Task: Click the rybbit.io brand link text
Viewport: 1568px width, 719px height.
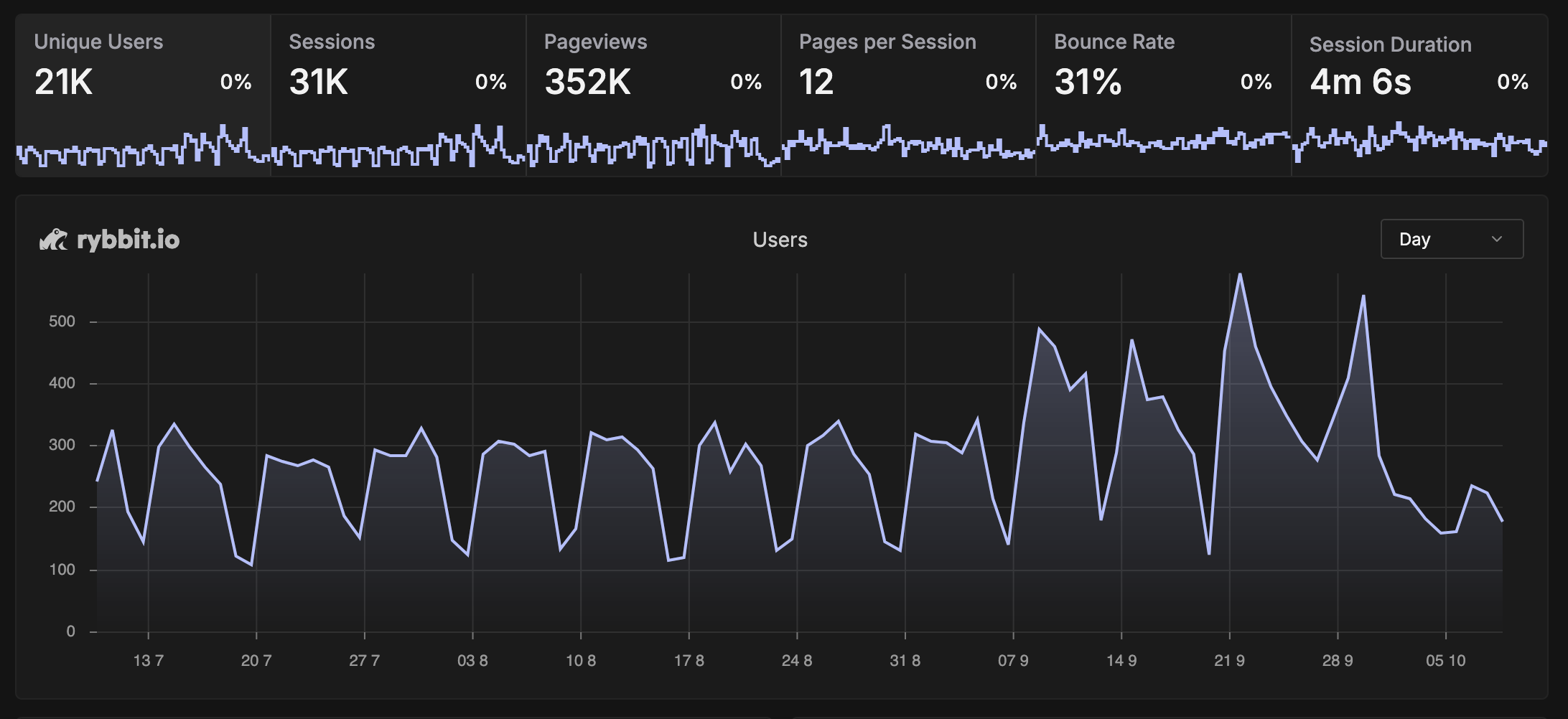Action: tap(128, 240)
